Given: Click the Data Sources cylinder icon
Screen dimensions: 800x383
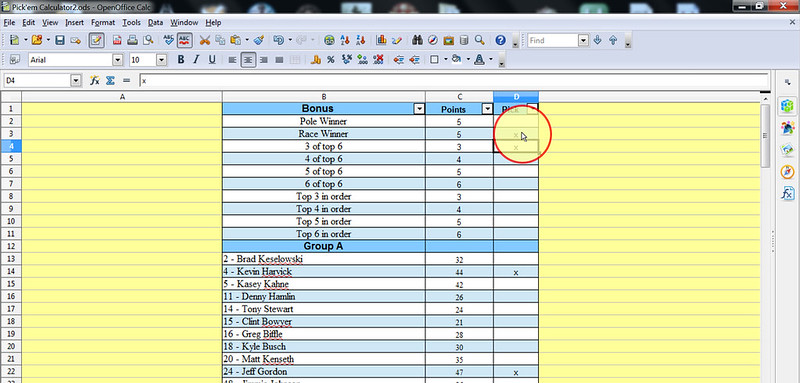Looking at the screenshot, I should coord(464,40).
